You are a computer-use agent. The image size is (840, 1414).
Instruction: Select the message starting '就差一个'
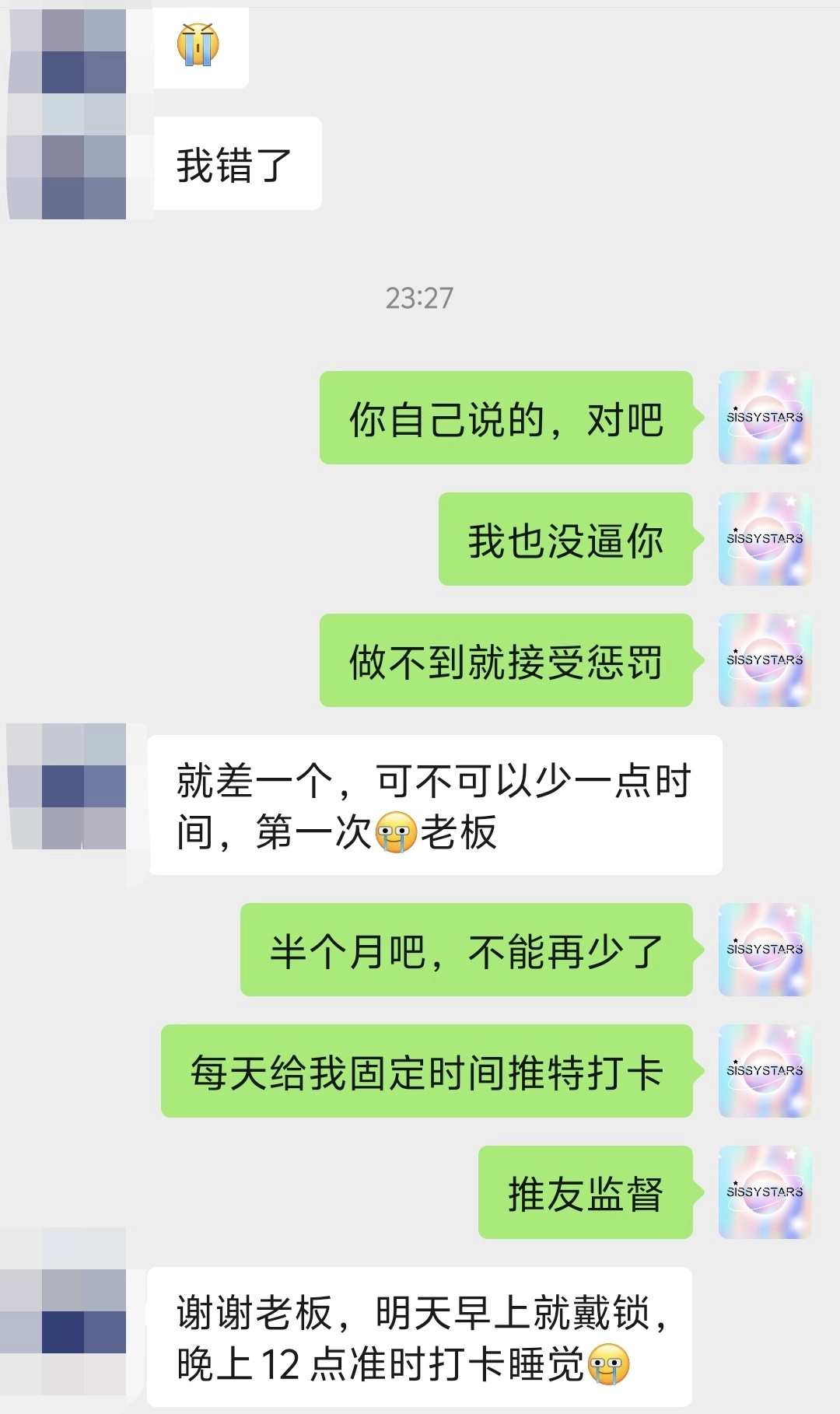[435, 805]
